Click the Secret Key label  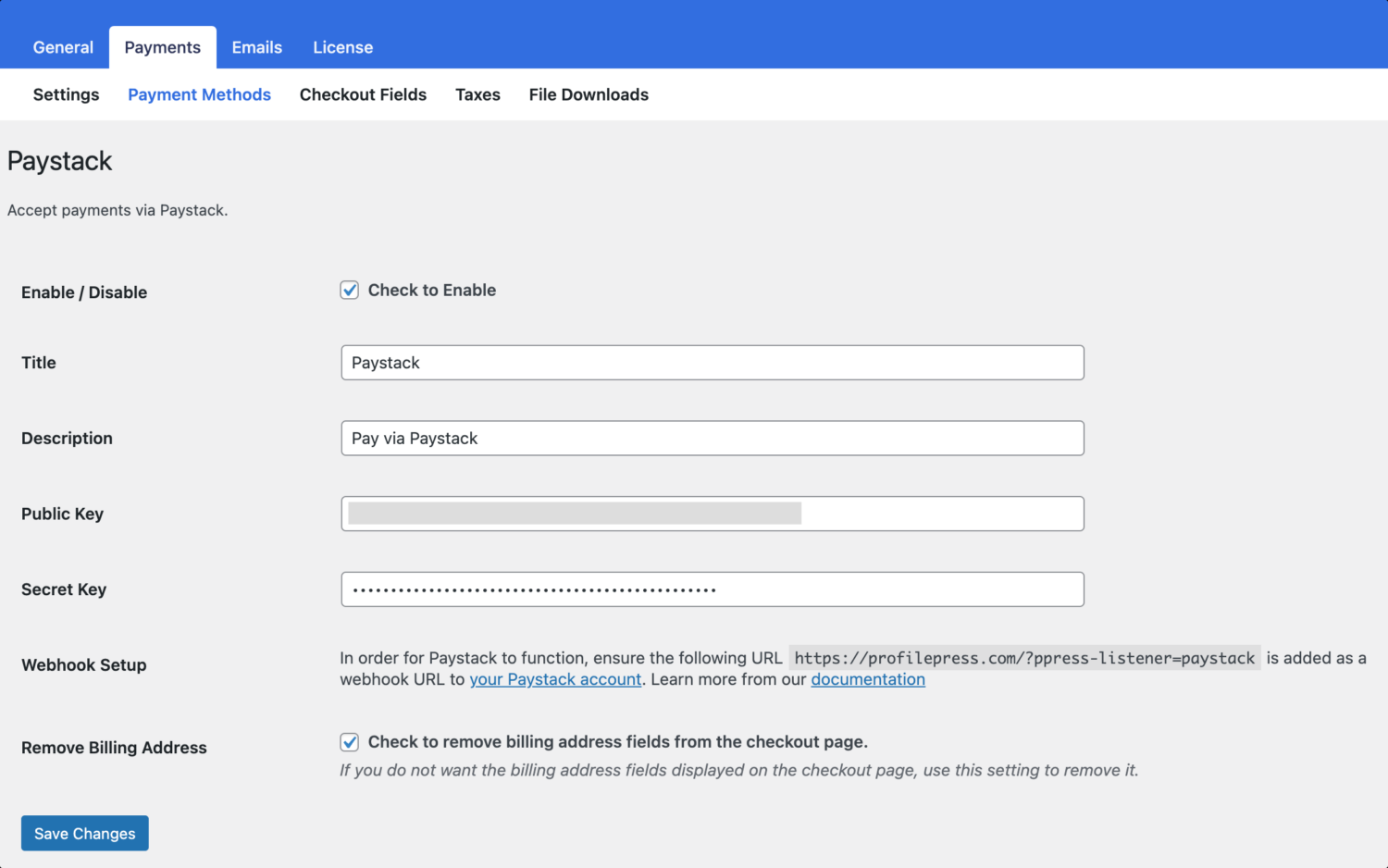(64, 589)
